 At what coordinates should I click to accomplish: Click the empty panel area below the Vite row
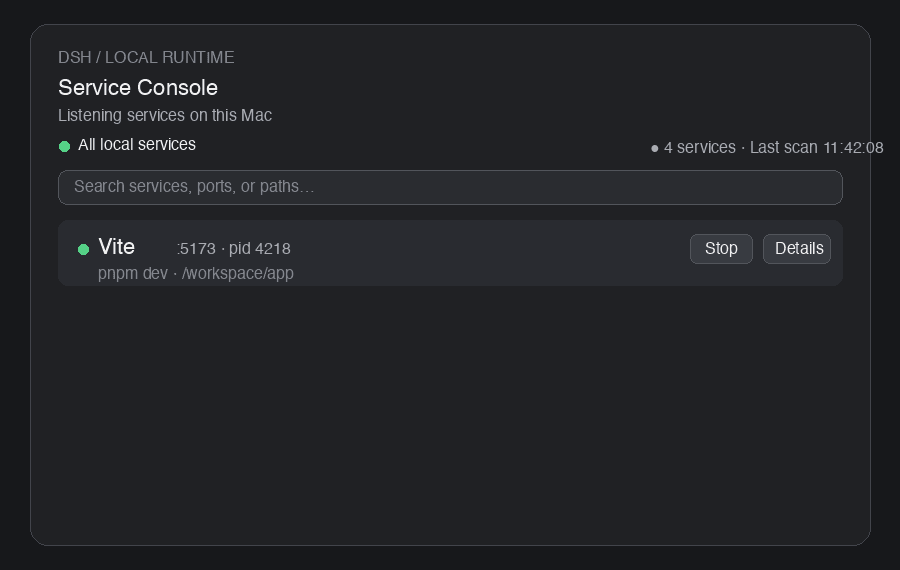tap(450, 413)
